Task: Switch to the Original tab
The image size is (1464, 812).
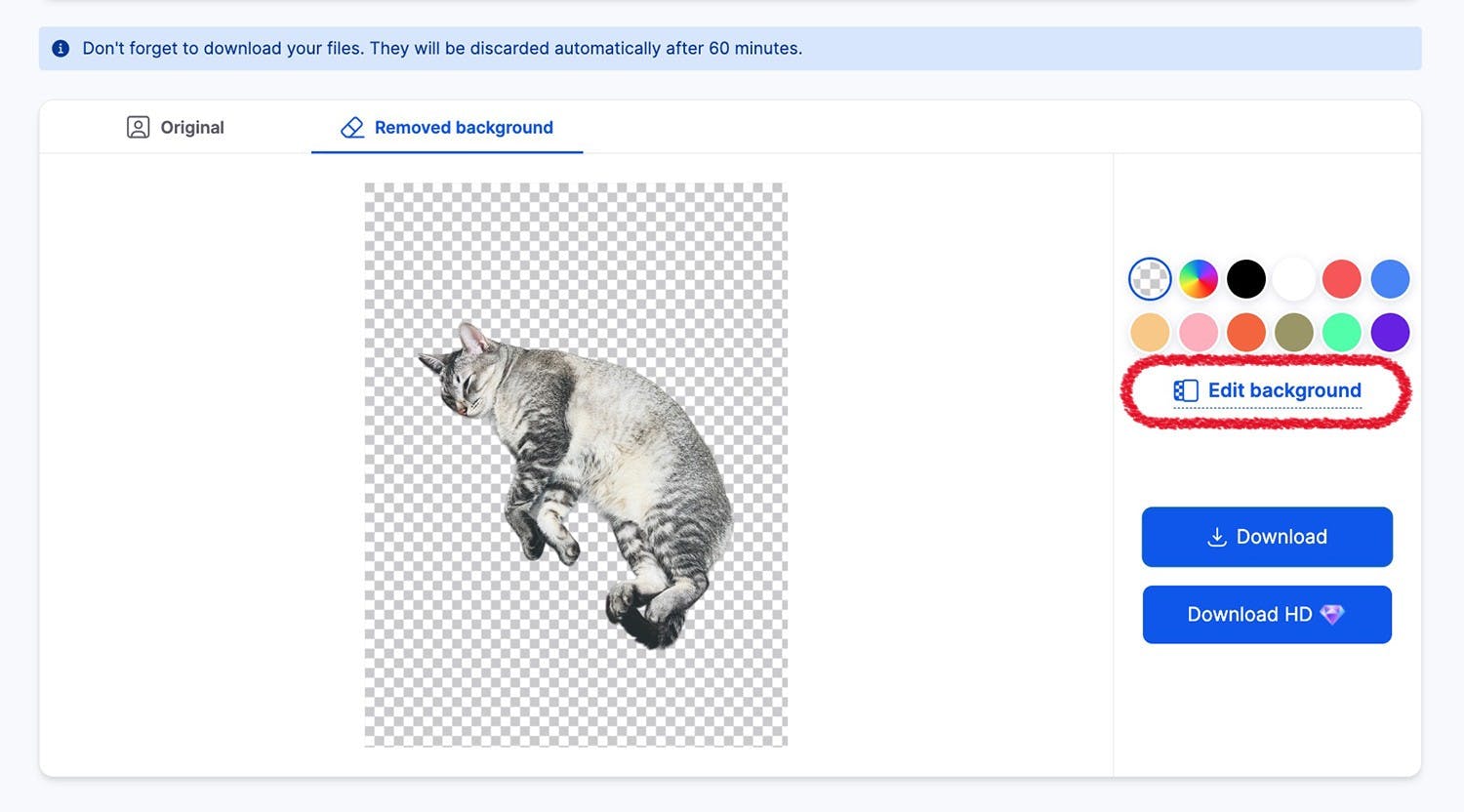Action: 176,127
